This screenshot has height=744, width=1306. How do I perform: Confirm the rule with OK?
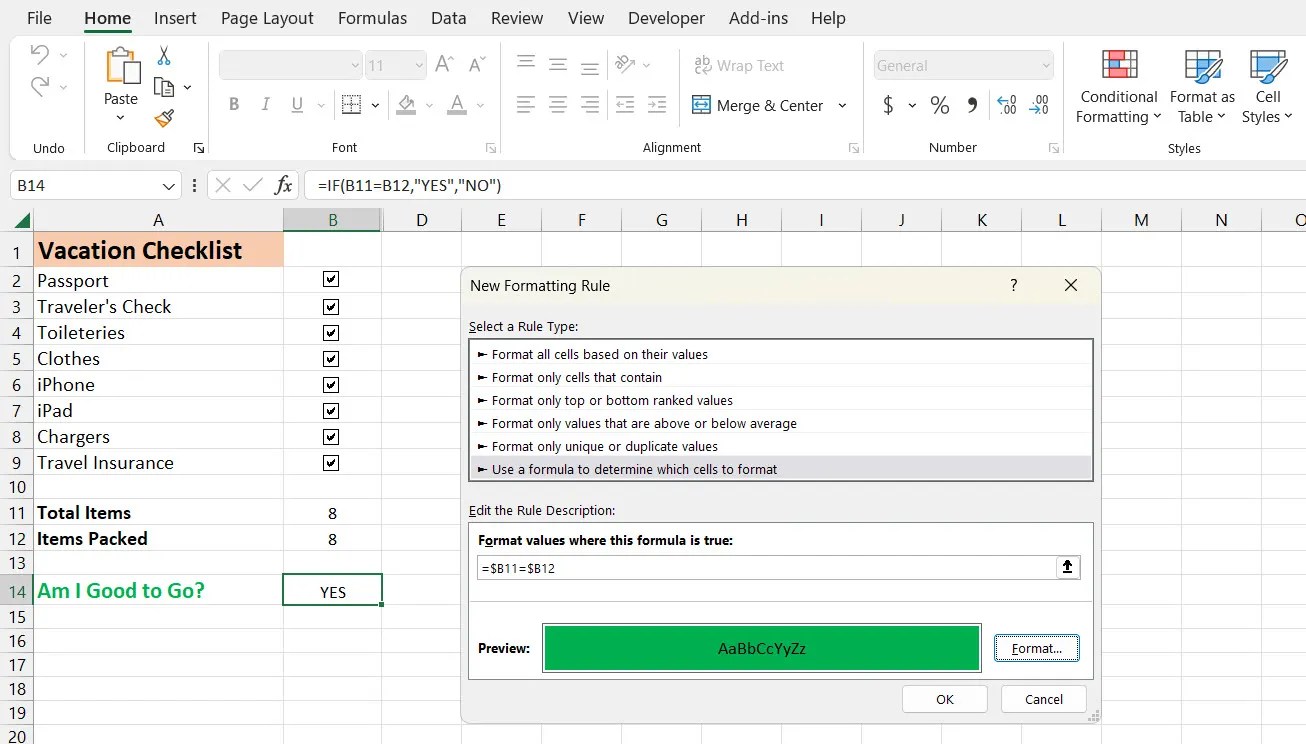[x=943, y=698]
